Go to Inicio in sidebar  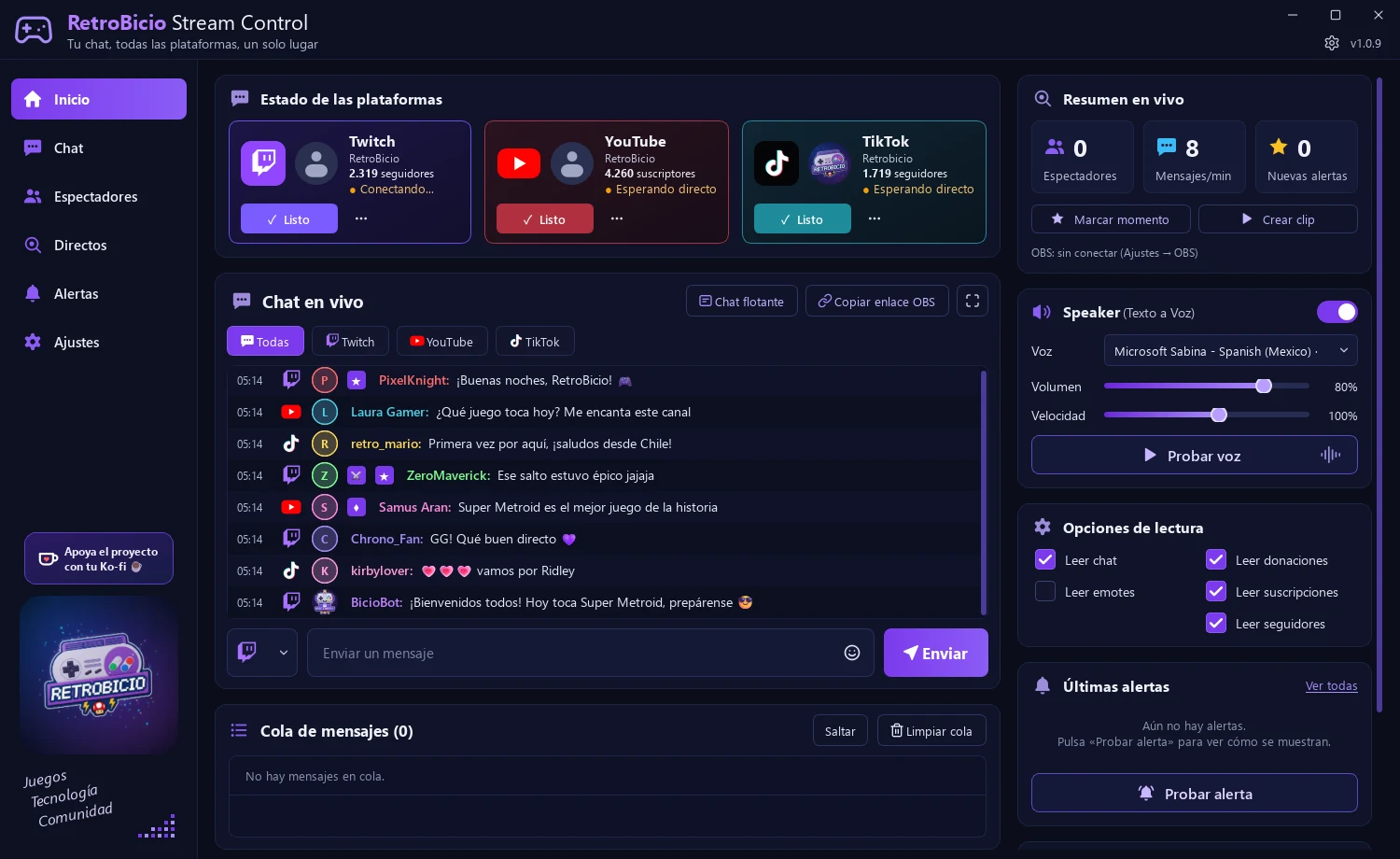[99, 99]
